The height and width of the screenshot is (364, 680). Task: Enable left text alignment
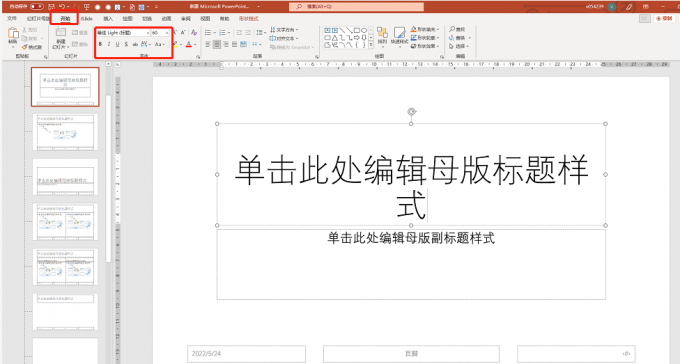pos(208,44)
